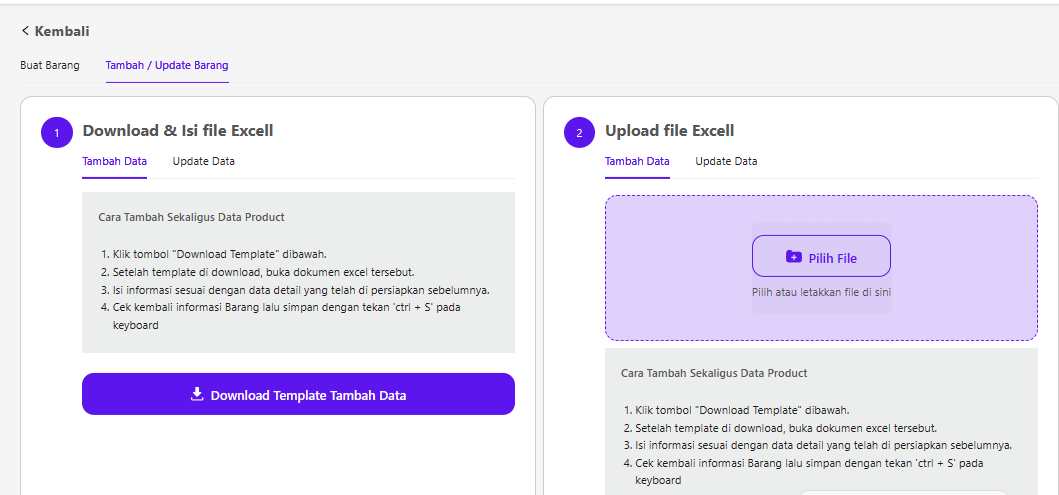Click the folder-plus icon in Pilih File
The height and width of the screenshot is (495, 1059).
pos(794,257)
